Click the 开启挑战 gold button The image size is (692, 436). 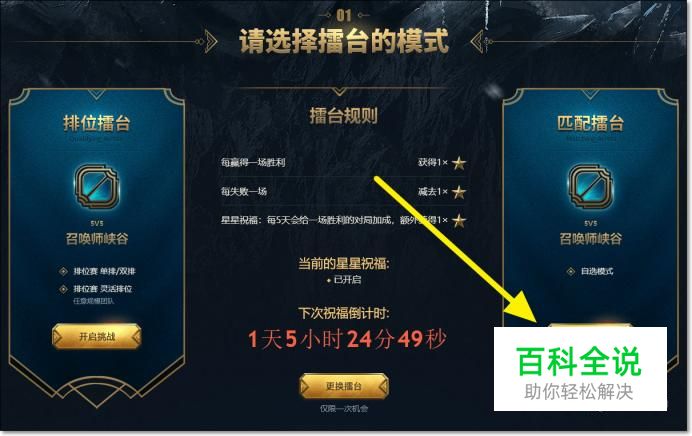pyautogui.click(x=97, y=337)
